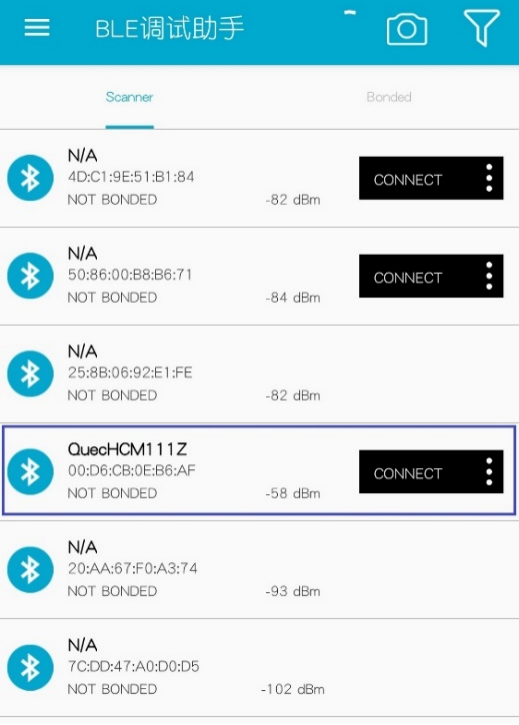Open the device filter funnel icon
This screenshot has width=519, height=725.
click(482, 28)
